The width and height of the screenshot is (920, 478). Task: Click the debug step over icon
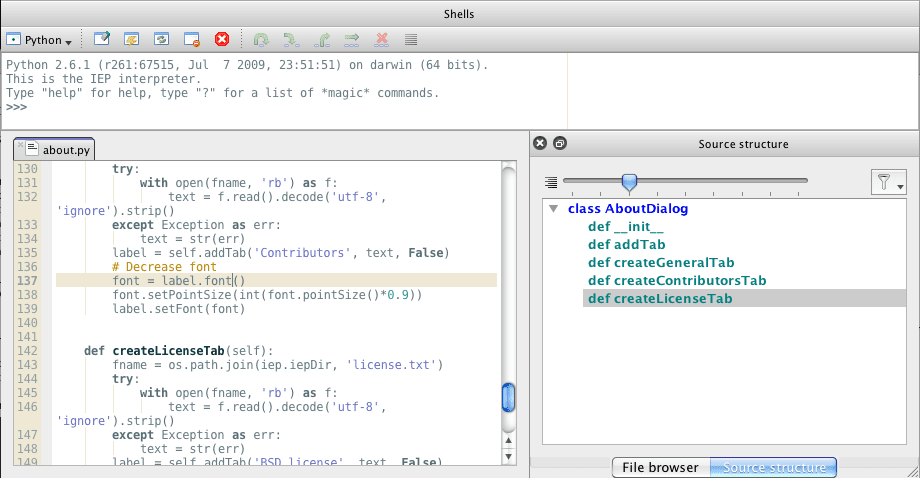(261, 40)
